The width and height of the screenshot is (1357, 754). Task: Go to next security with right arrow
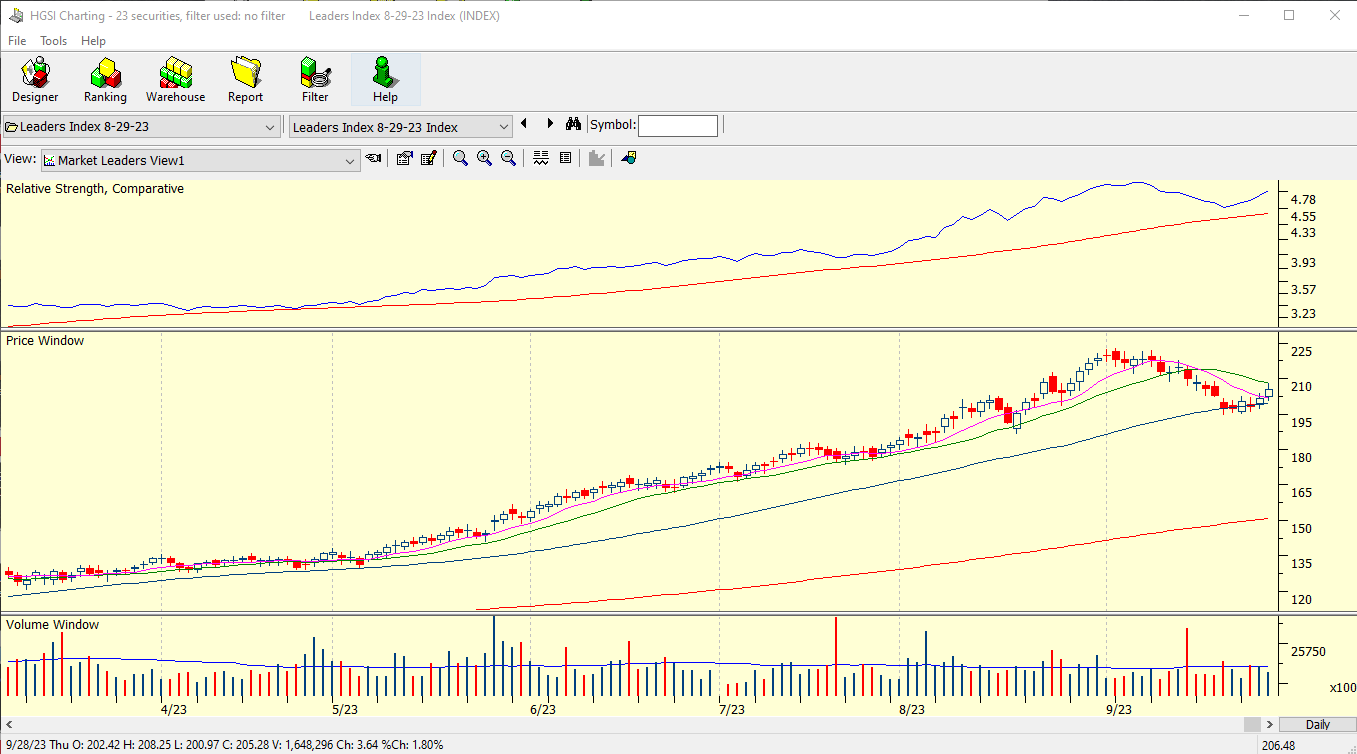tap(550, 124)
